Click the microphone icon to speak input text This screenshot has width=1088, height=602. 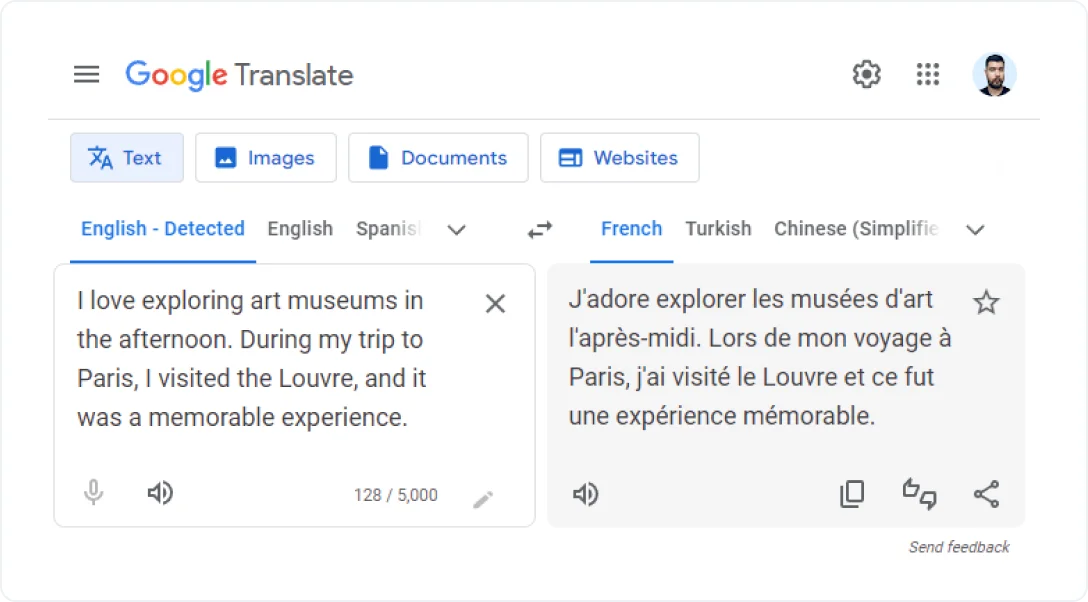tap(93, 493)
